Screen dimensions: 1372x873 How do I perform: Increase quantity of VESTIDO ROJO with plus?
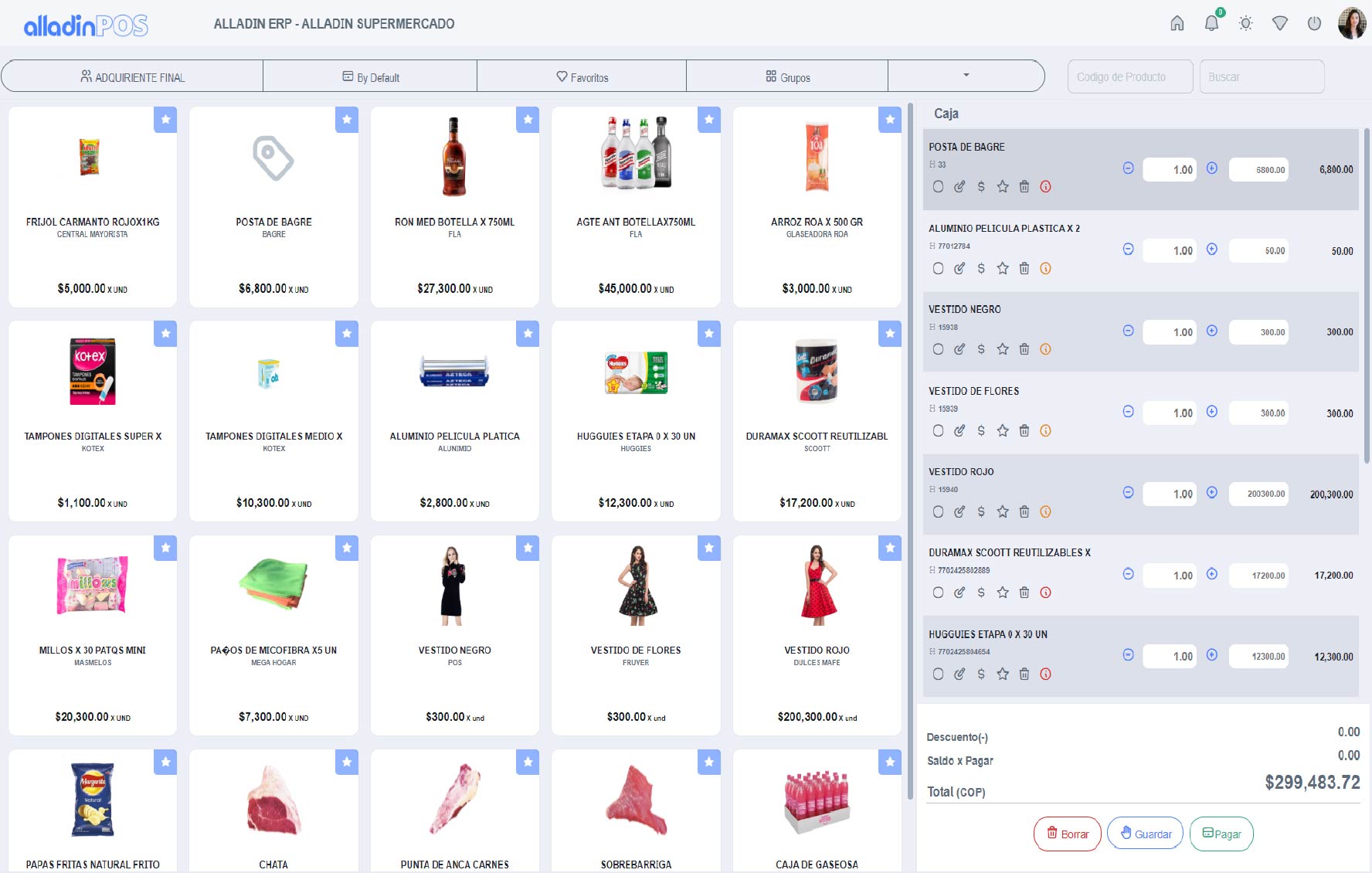tap(1212, 493)
